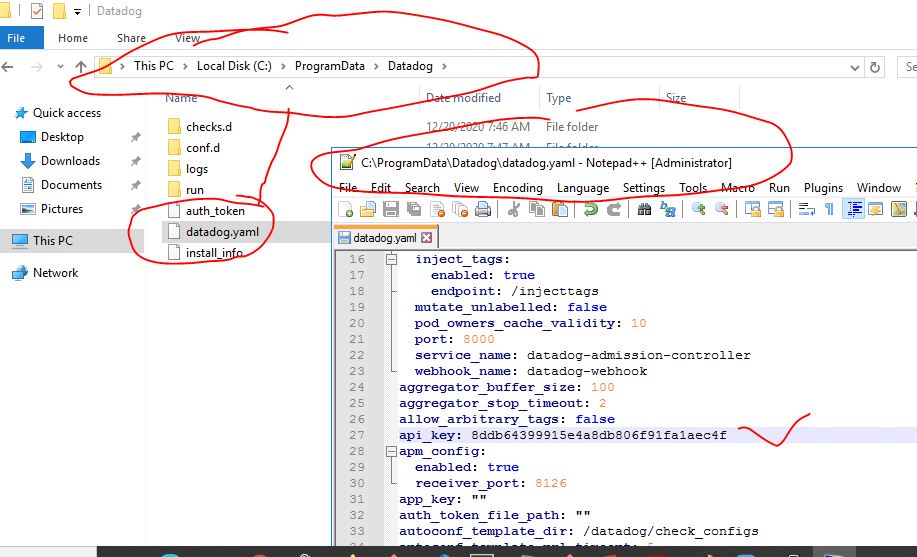Toggle the Show All Characters pilcrow icon
Image resolution: width=917 pixels, height=557 pixels.
tap(829, 209)
